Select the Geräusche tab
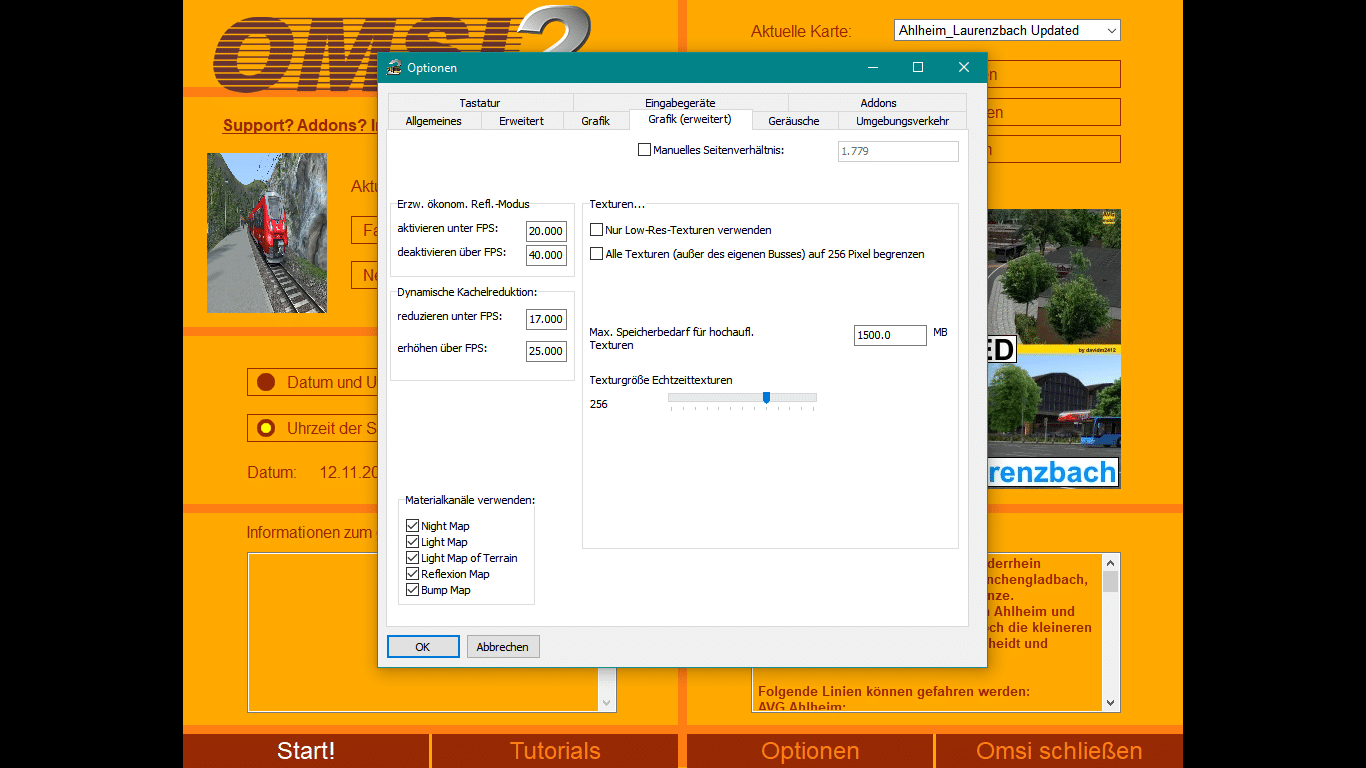The width and height of the screenshot is (1366, 768). point(794,121)
